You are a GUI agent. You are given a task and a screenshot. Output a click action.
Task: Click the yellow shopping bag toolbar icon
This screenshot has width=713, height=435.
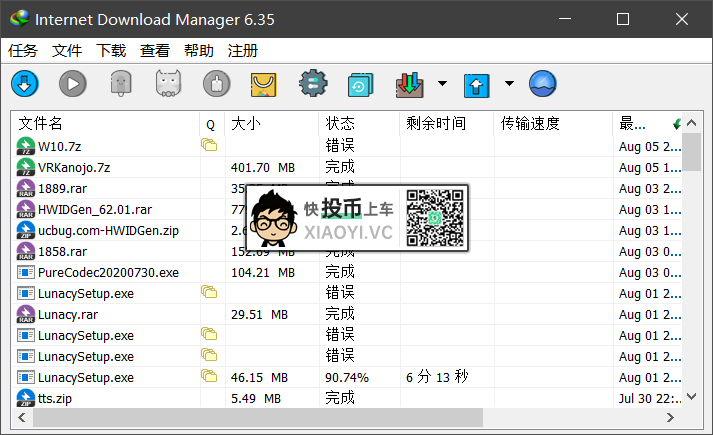tap(264, 83)
